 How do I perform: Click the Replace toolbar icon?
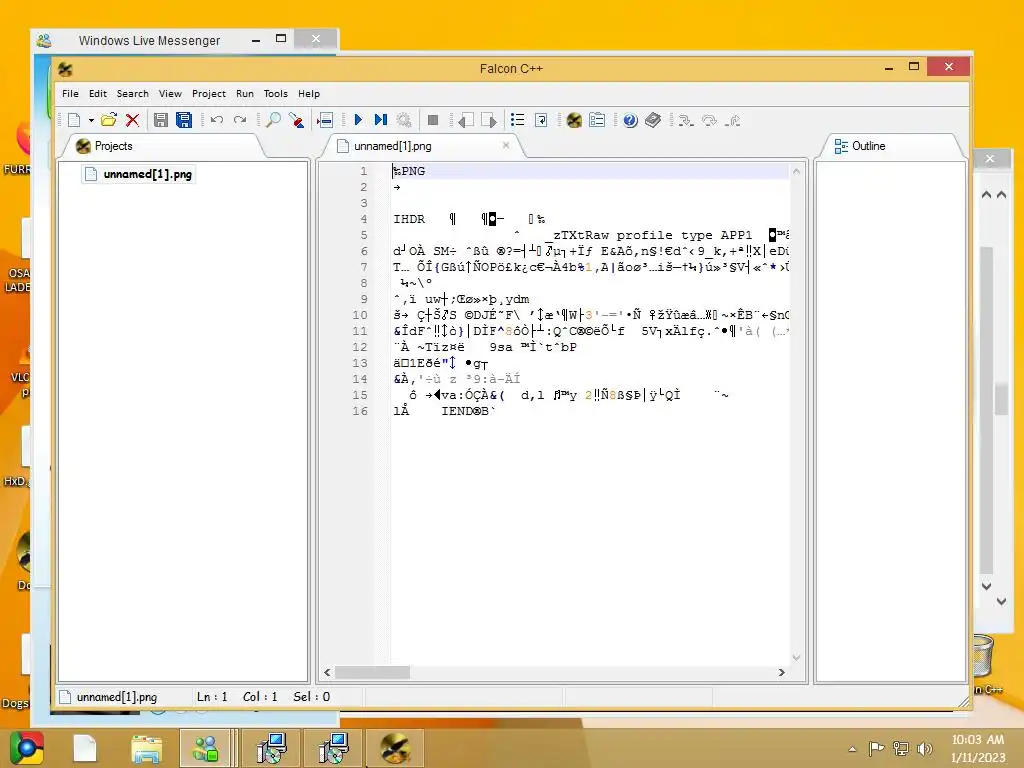click(296, 120)
